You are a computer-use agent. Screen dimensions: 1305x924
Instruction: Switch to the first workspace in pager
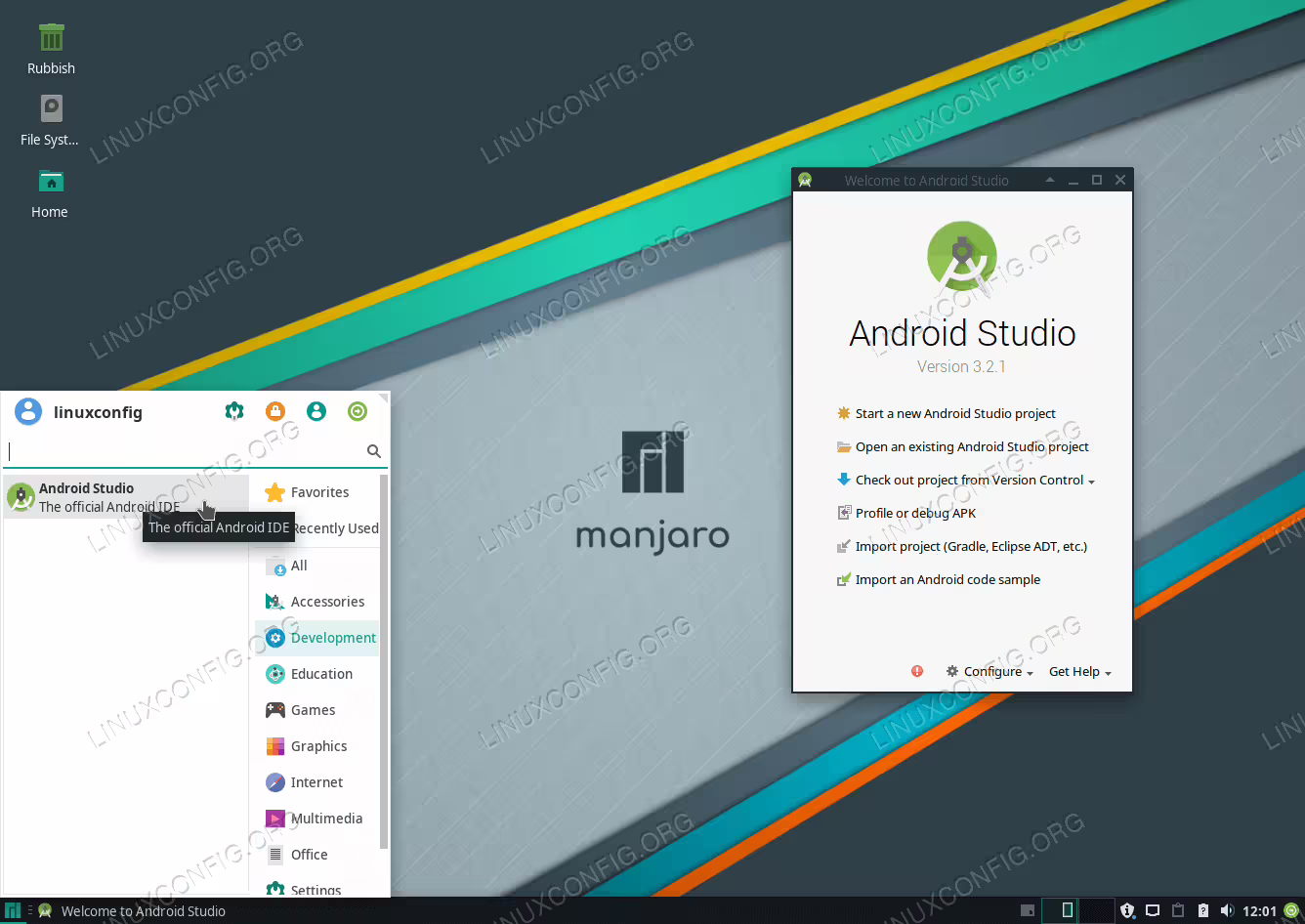[1060, 910]
